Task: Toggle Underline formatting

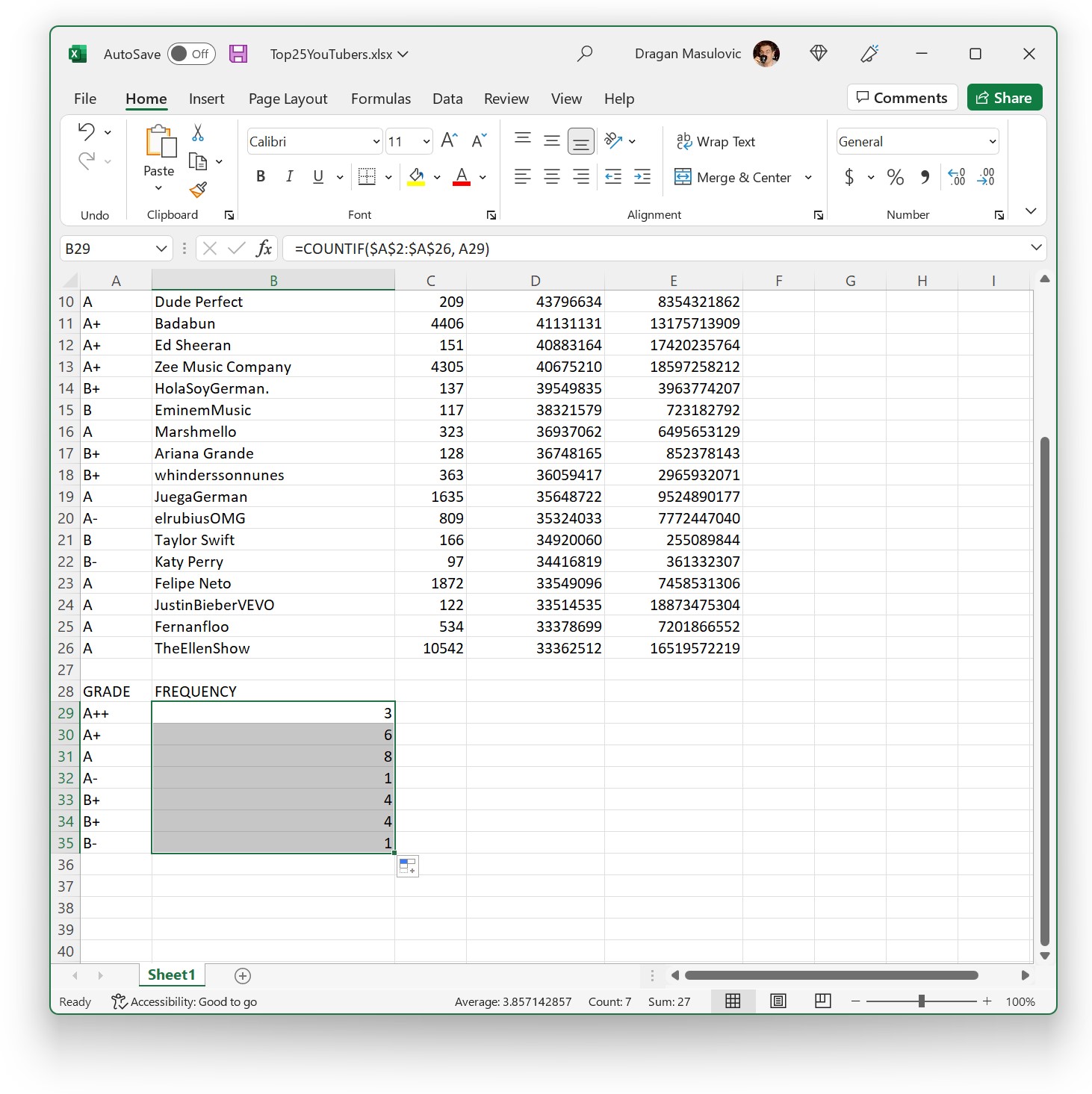Action: [318, 176]
